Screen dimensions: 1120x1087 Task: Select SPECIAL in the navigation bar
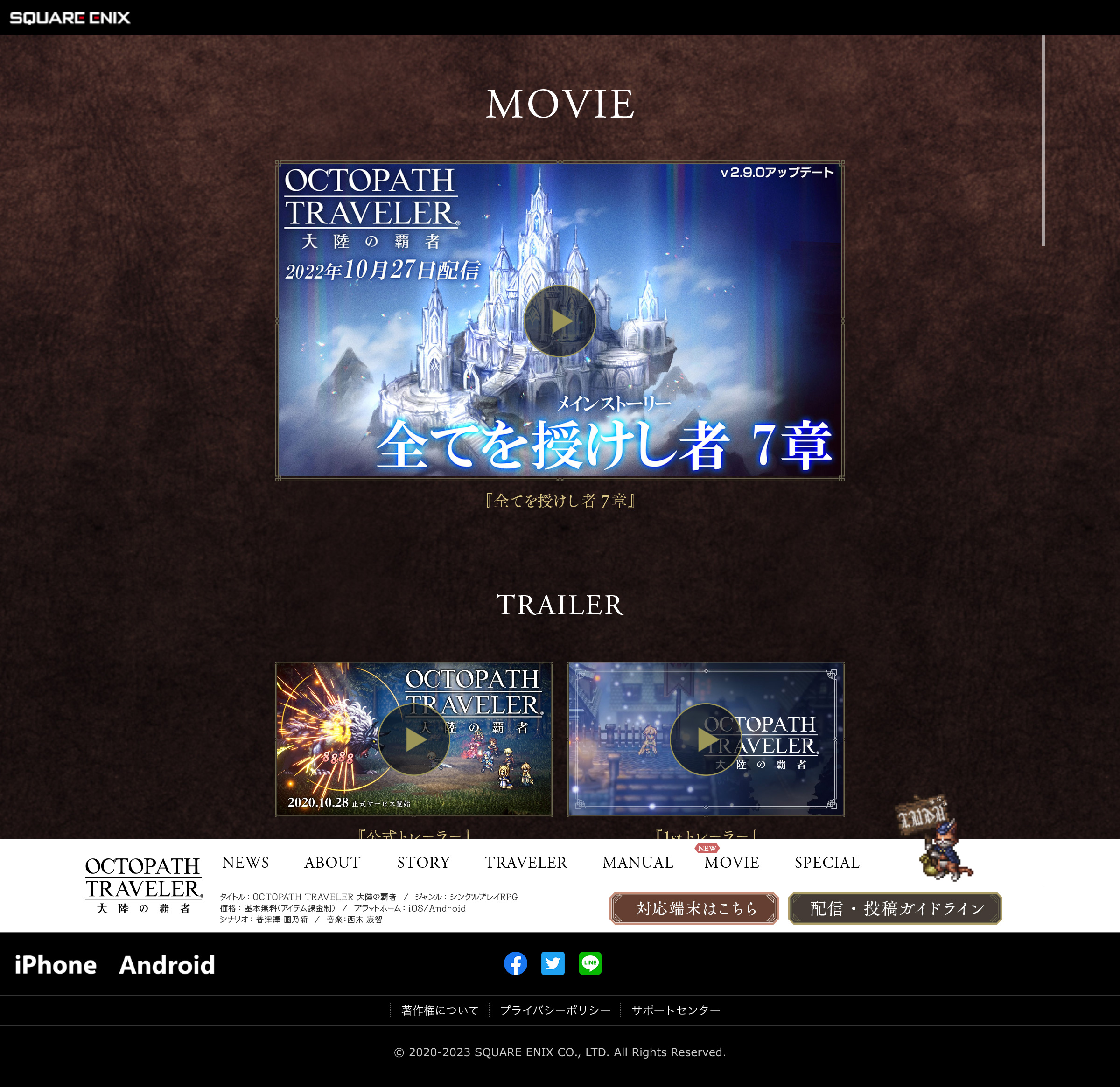tap(827, 863)
